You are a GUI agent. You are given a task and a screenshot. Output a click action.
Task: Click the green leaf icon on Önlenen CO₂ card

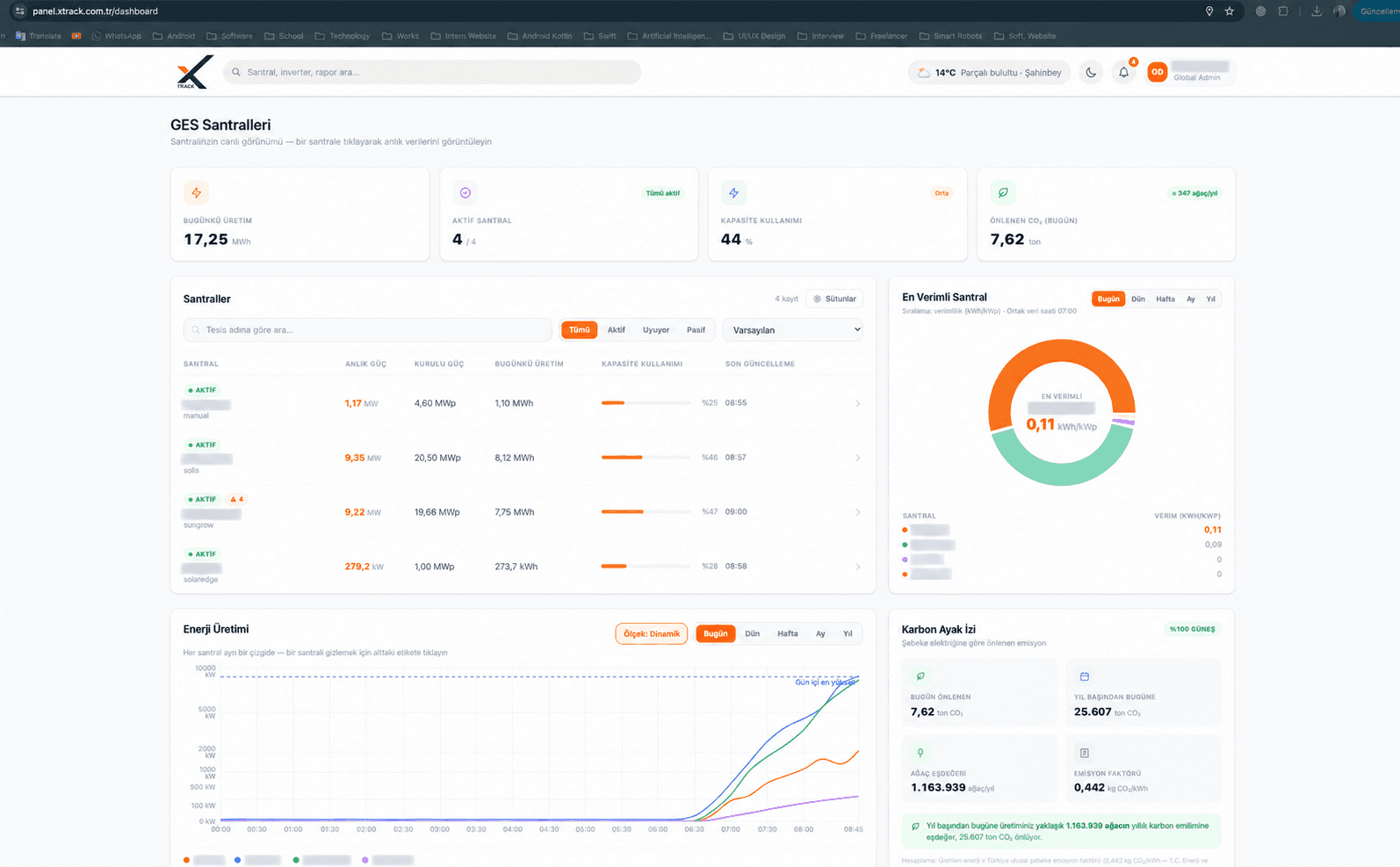click(1003, 192)
